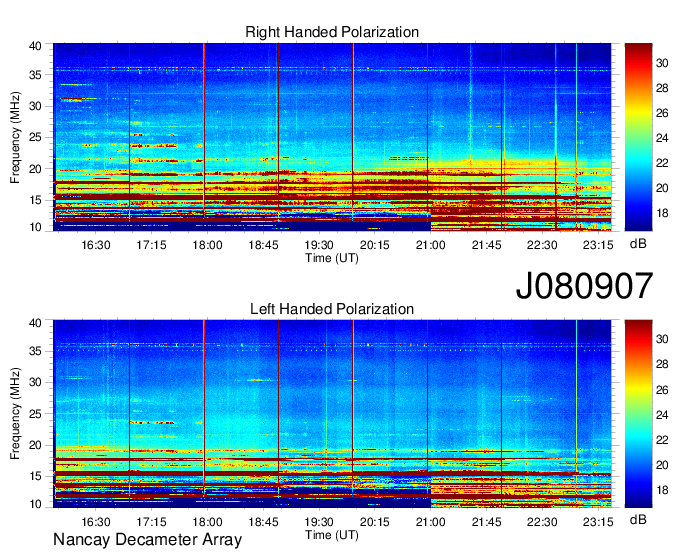This screenshot has height=552, width=680.
Task: Click the 'dB' unit label of Left Handed colorbar
Action: pyautogui.click(x=638, y=519)
